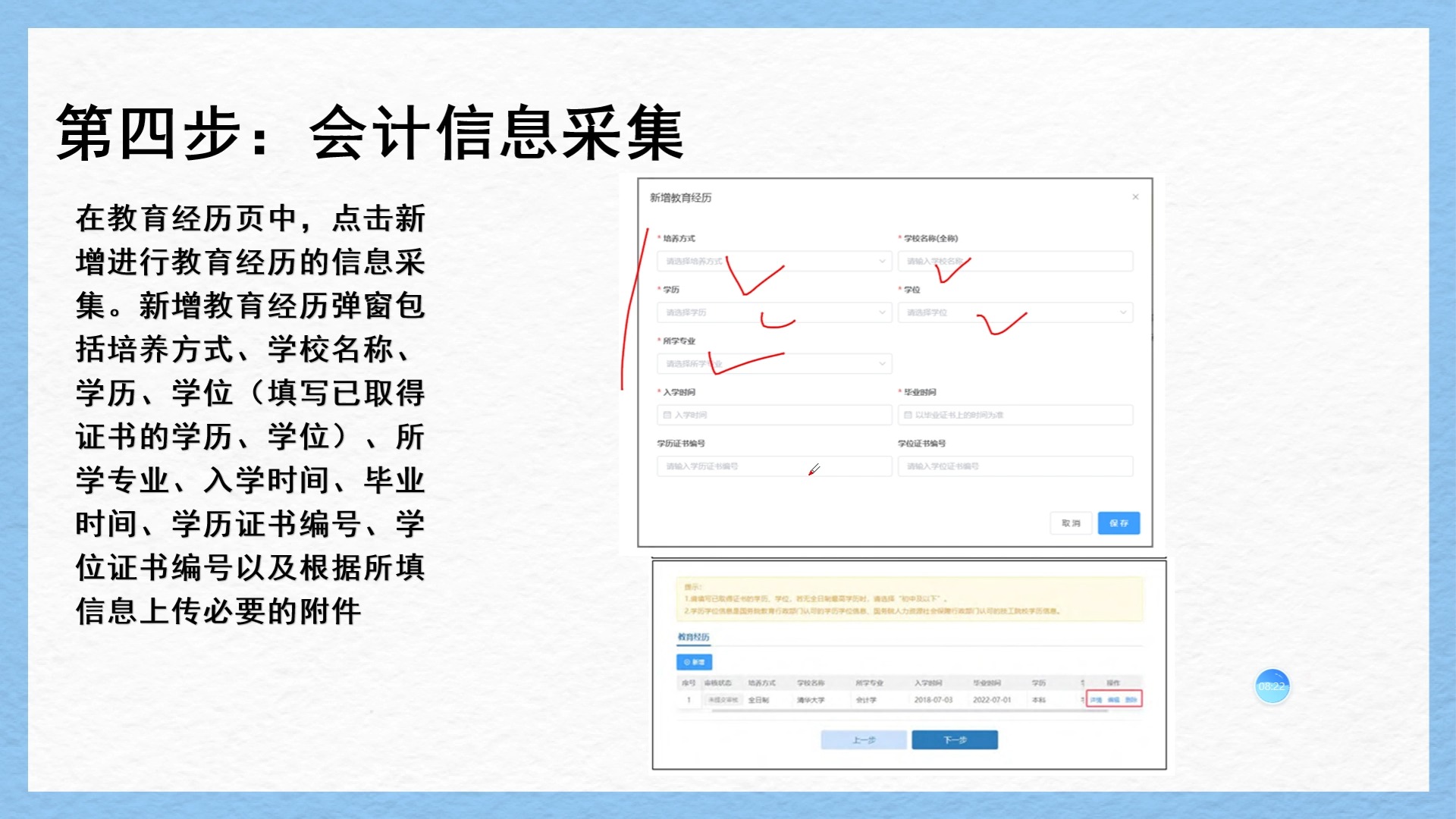1456x819 pixels.
Task: Click the 编辑 link in table row
Action: pyautogui.click(x=1113, y=700)
